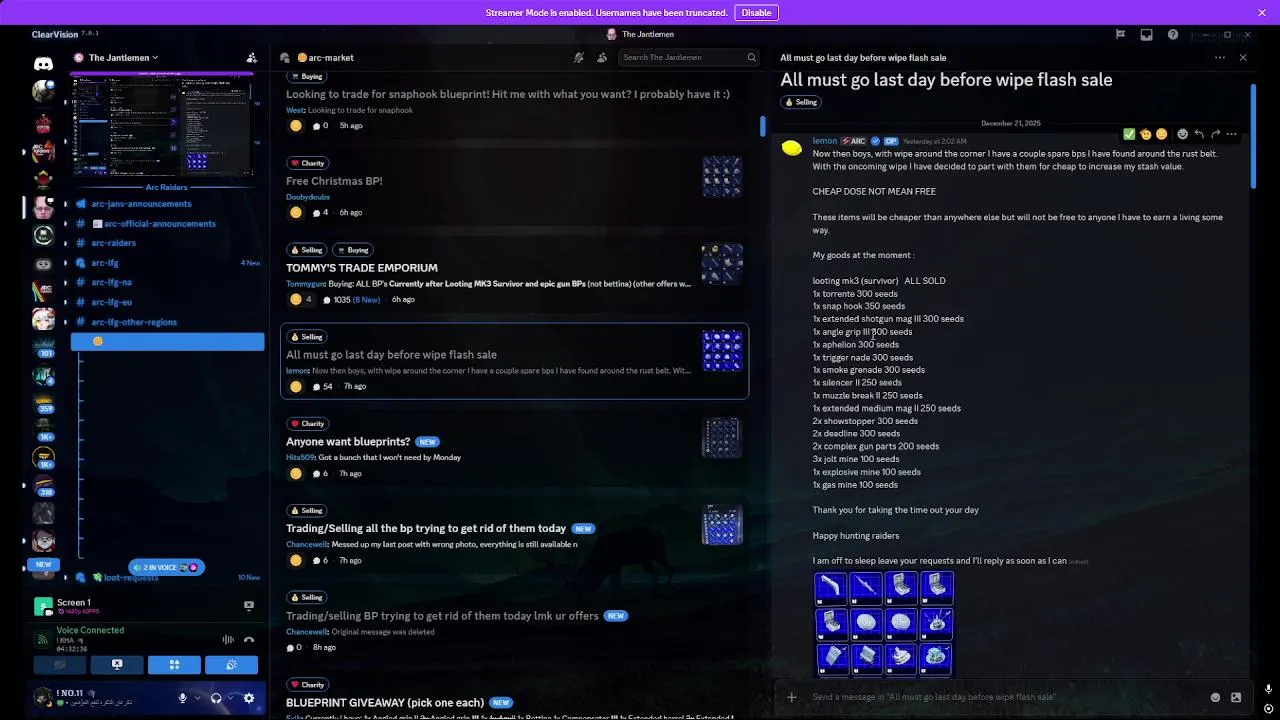The width and height of the screenshot is (1280, 720).
Task: Stop streaming next to Screen 1
Action: [249, 605]
